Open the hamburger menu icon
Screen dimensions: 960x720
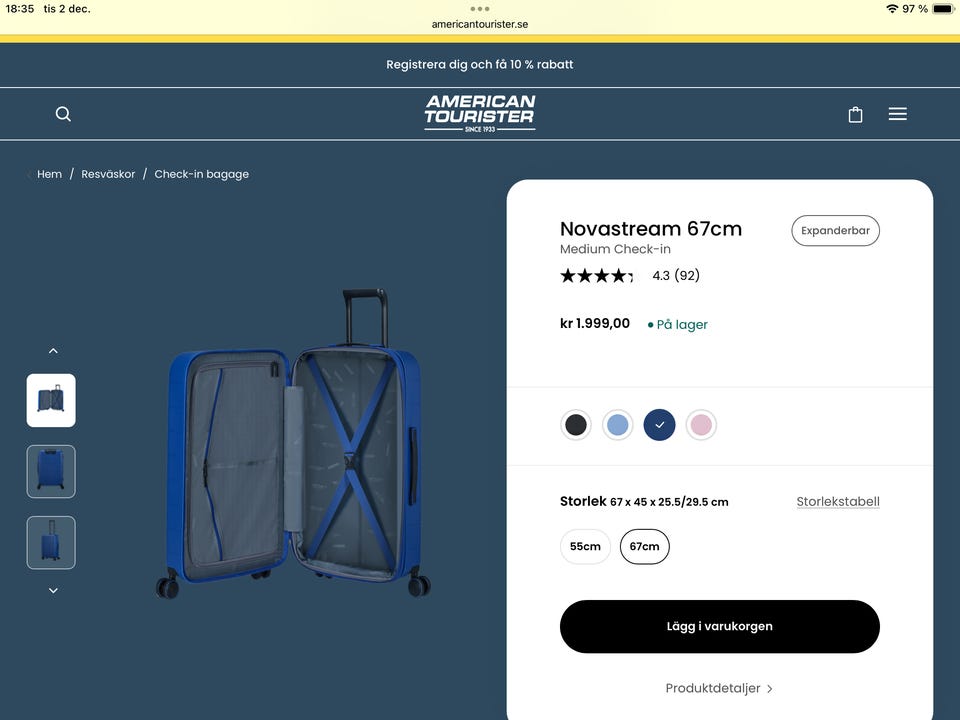point(898,114)
